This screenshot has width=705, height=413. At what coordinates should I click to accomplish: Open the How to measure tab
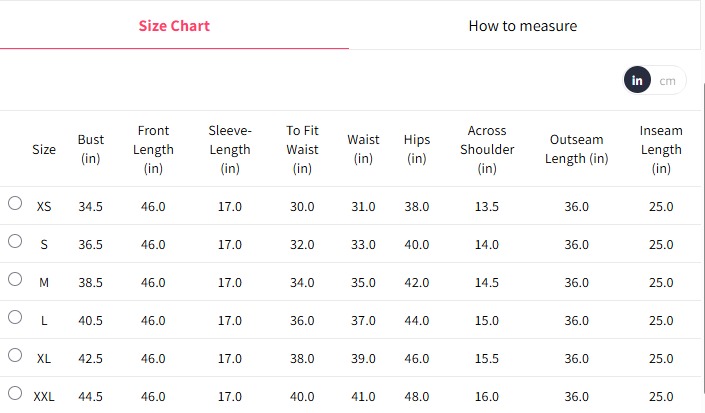(x=522, y=25)
